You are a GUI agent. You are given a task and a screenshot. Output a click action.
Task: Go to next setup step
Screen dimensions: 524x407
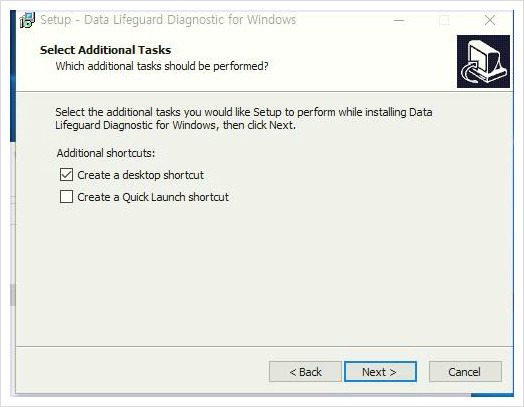(380, 372)
